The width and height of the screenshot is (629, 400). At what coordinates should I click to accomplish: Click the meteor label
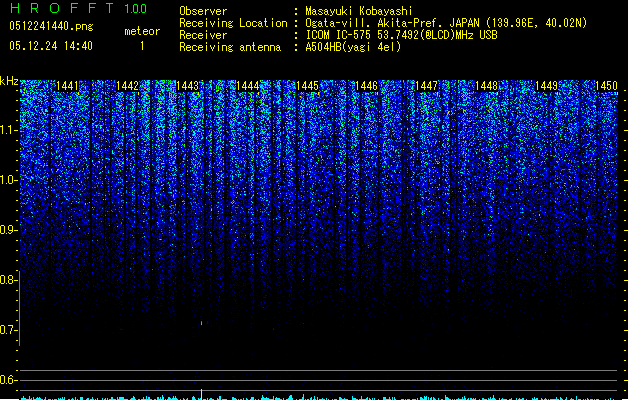click(x=142, y=31)
